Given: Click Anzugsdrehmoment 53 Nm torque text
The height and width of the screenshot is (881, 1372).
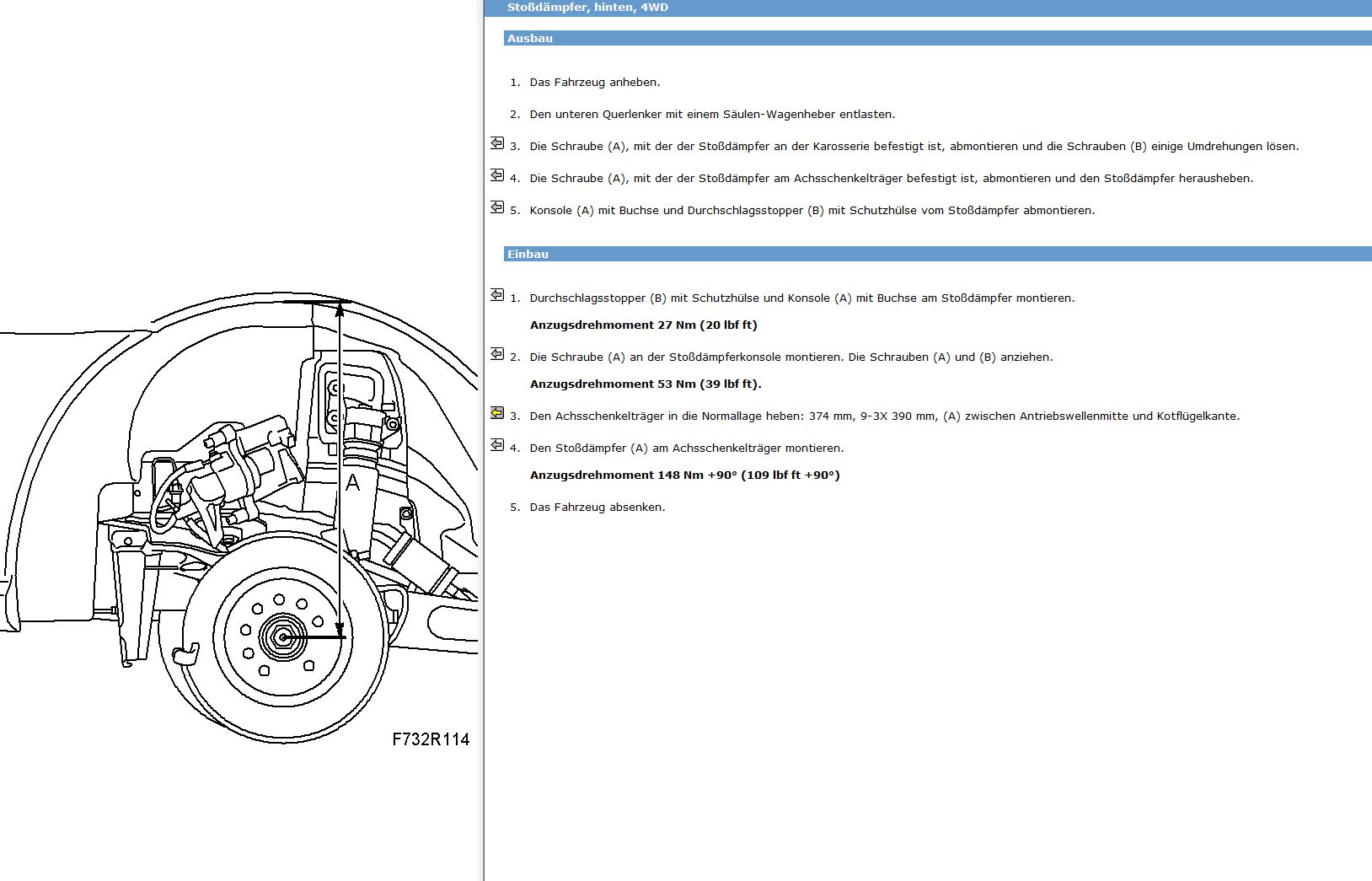Looking at the screenshot, I should [646, 384].
